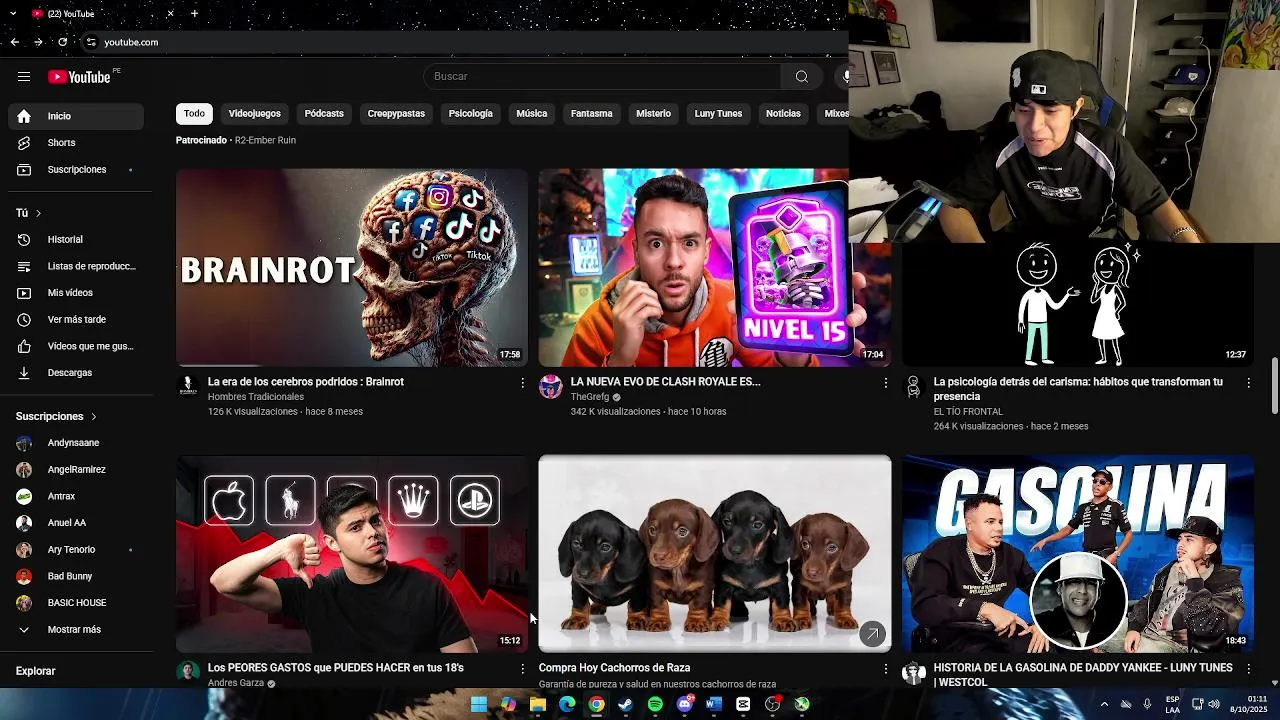Open Hombres Tradicionales channel avatar
The width and height of the screenshot is (1280, 720).
click(187, 387)
